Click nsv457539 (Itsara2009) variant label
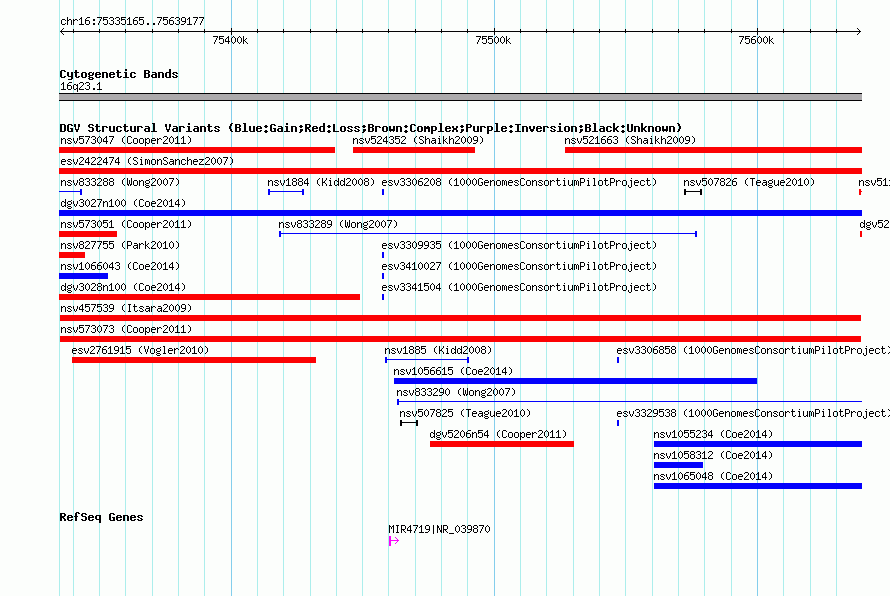 click(x=126, y=308)
